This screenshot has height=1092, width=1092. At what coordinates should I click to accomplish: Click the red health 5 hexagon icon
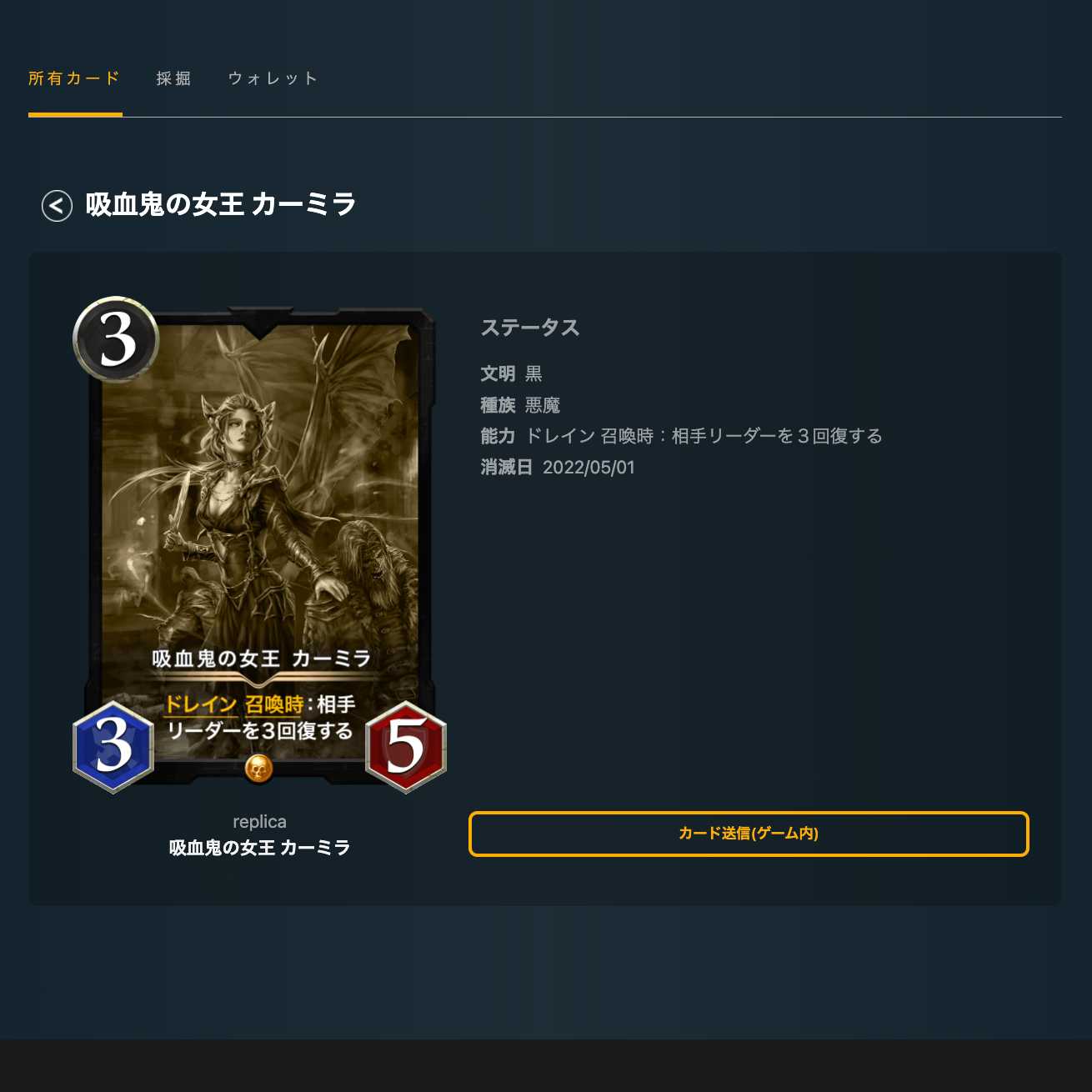coord(406,746)
